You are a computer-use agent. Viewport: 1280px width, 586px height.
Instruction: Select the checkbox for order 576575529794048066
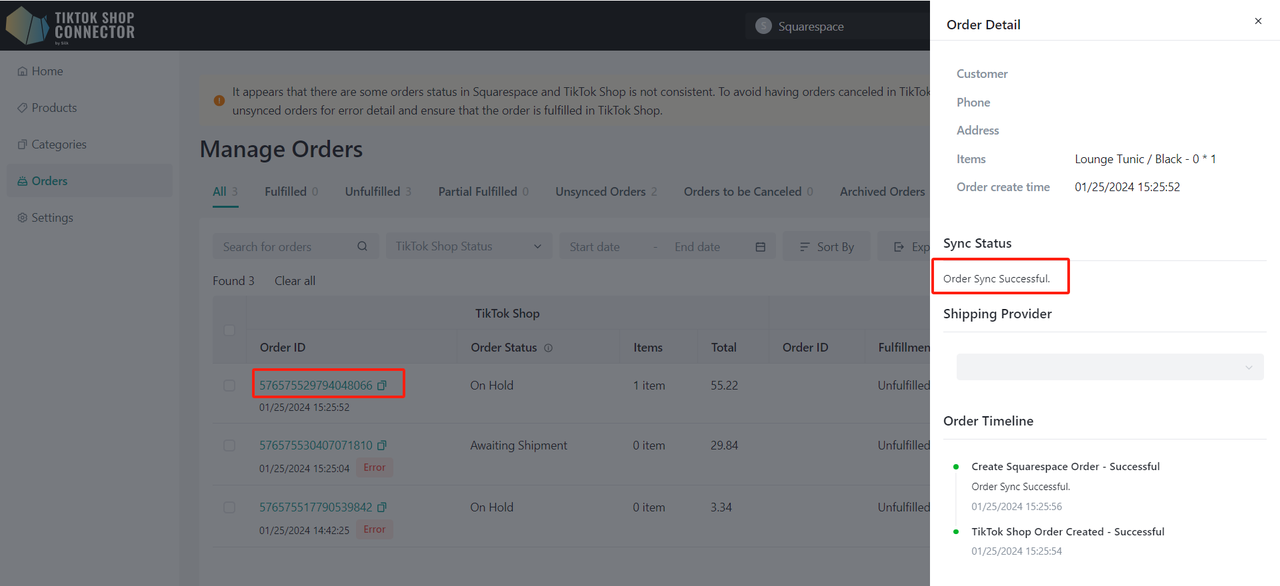pyautogui.click(x=229, y=385)
